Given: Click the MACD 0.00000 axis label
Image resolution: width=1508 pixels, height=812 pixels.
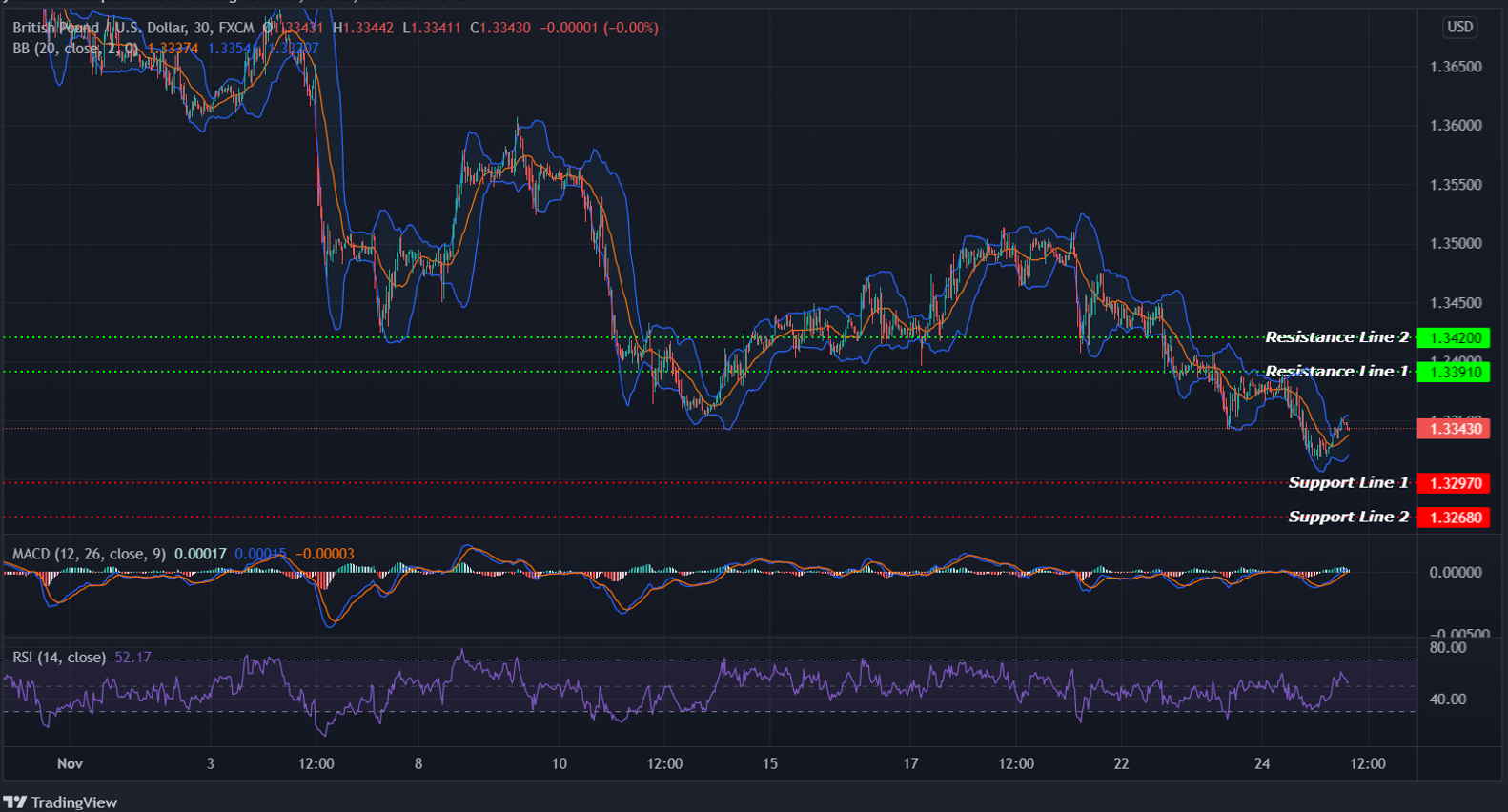Looking at the screenshot, I should (x=1456, y=573).
